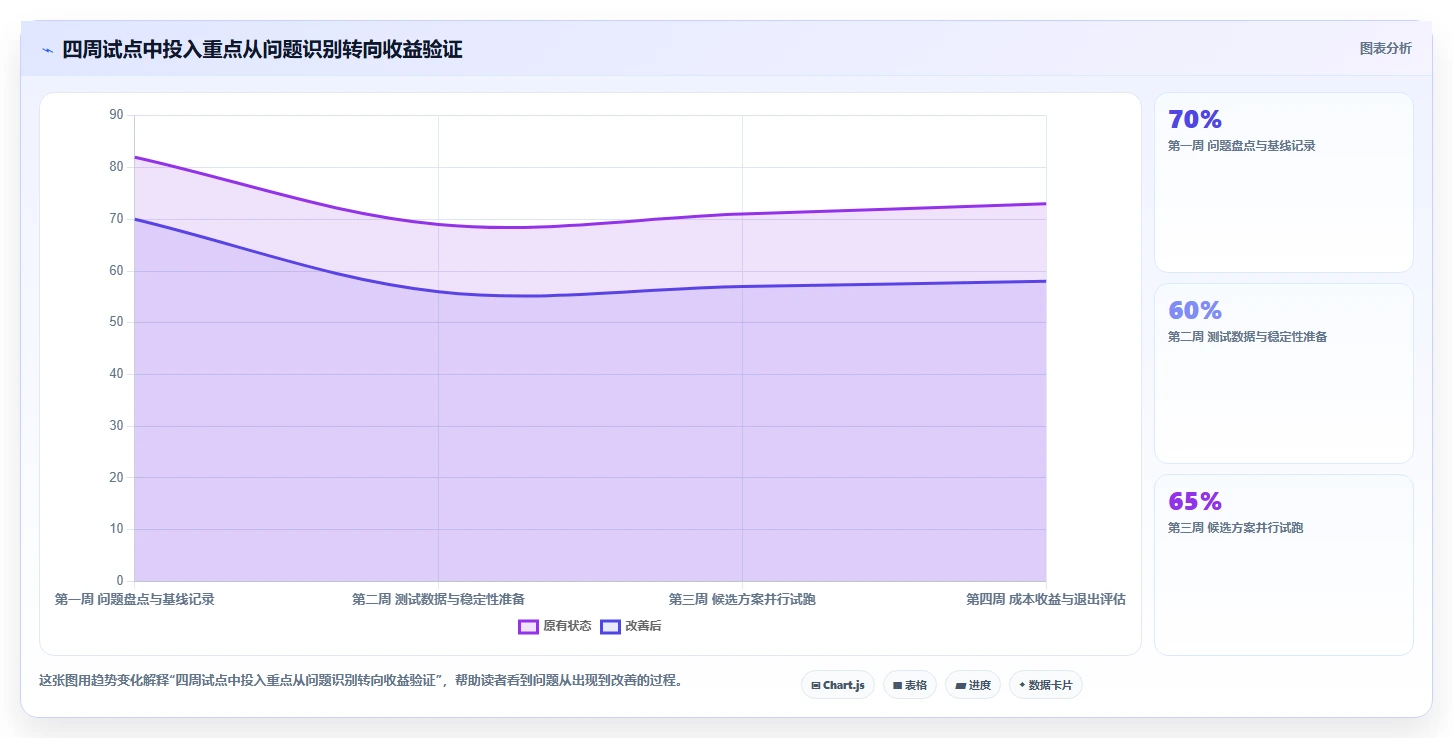The image size is (1453, 738).
Task: Click the chart description text below the chart
Action: tap(360, 680)
